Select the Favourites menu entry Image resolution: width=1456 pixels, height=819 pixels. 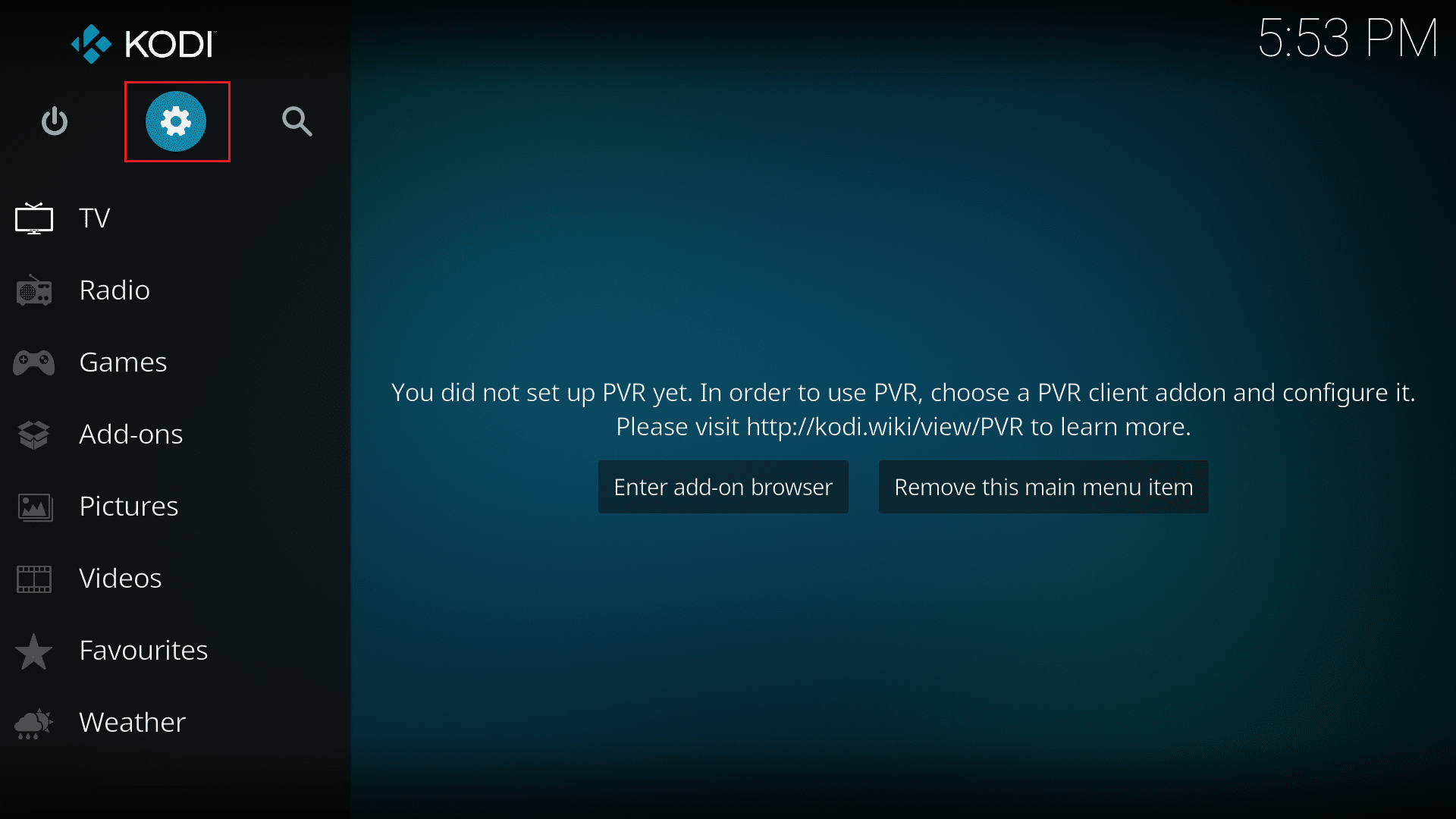pyautogui.click(x=143, y=649)
